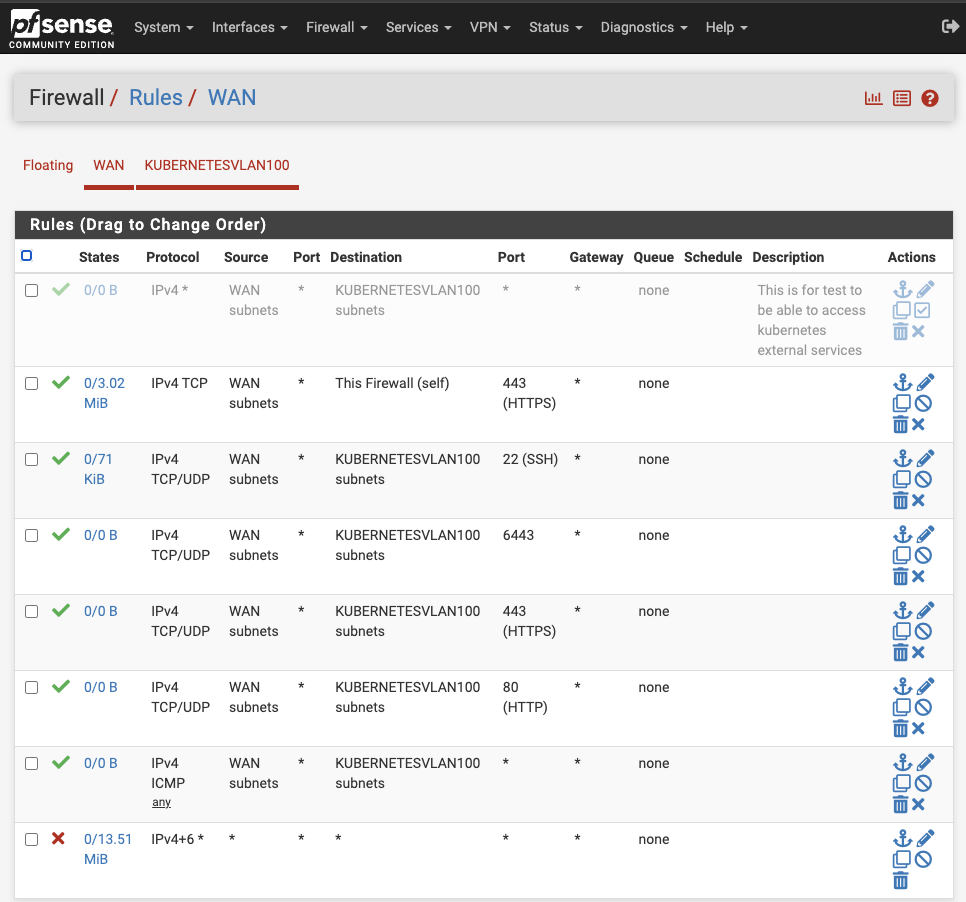
Task: Disable the 80 (HTTP) rule via ban icon
Action: click(x=924, y=708)
